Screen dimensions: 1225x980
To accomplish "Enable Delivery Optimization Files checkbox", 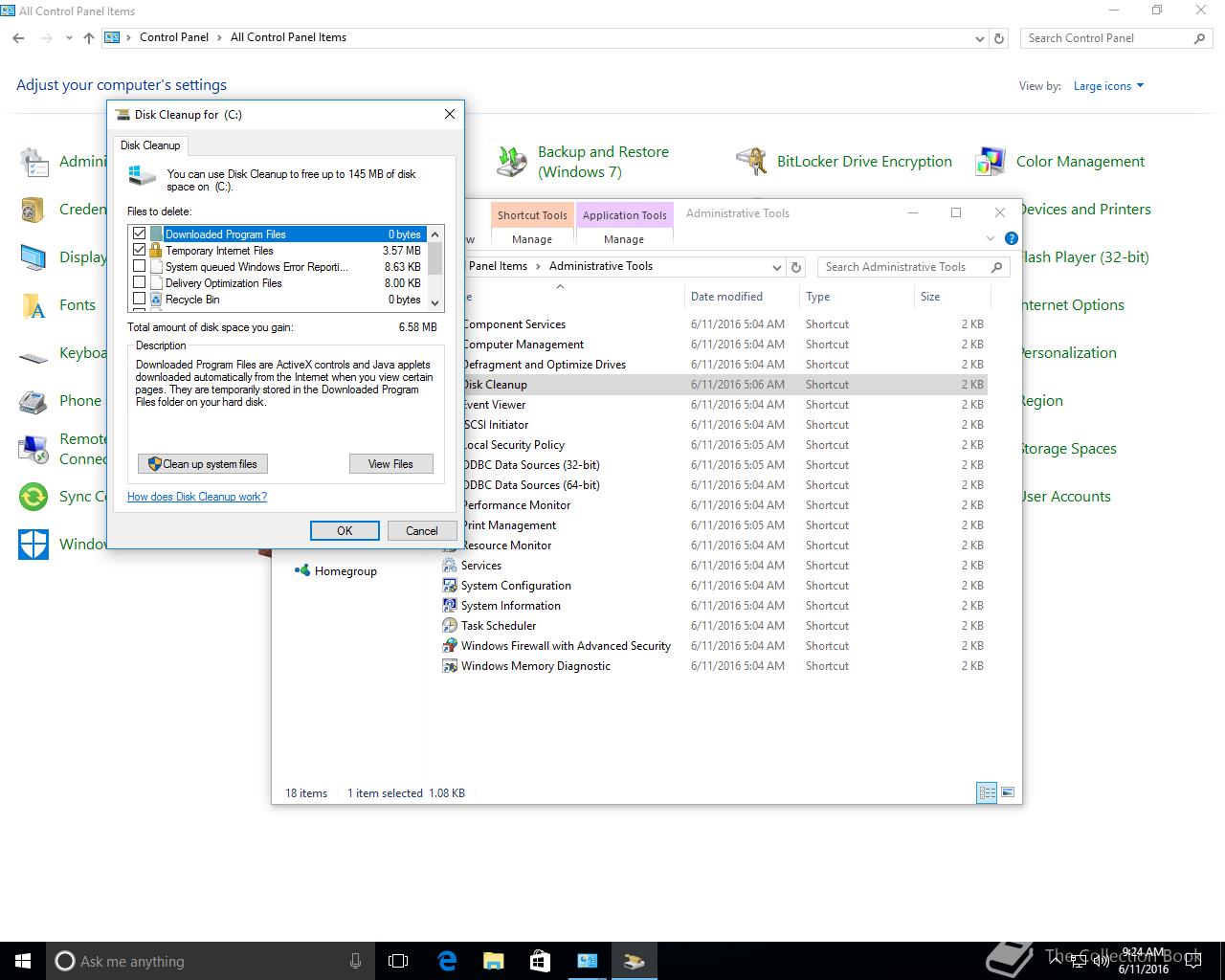I will (x=140, y=282).
